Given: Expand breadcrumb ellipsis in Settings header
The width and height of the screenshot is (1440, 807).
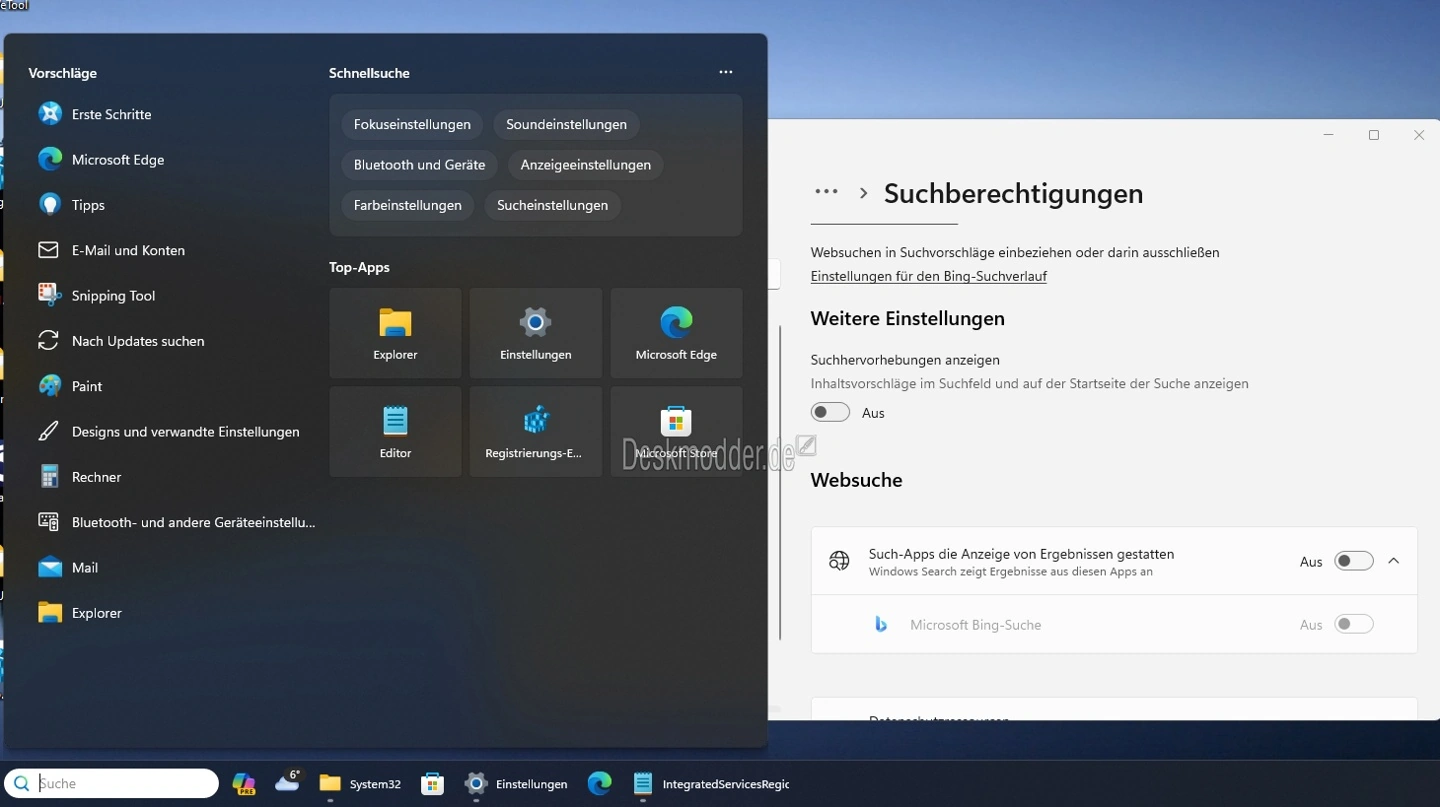Looking at the screenshot, I should coord(825,193).
